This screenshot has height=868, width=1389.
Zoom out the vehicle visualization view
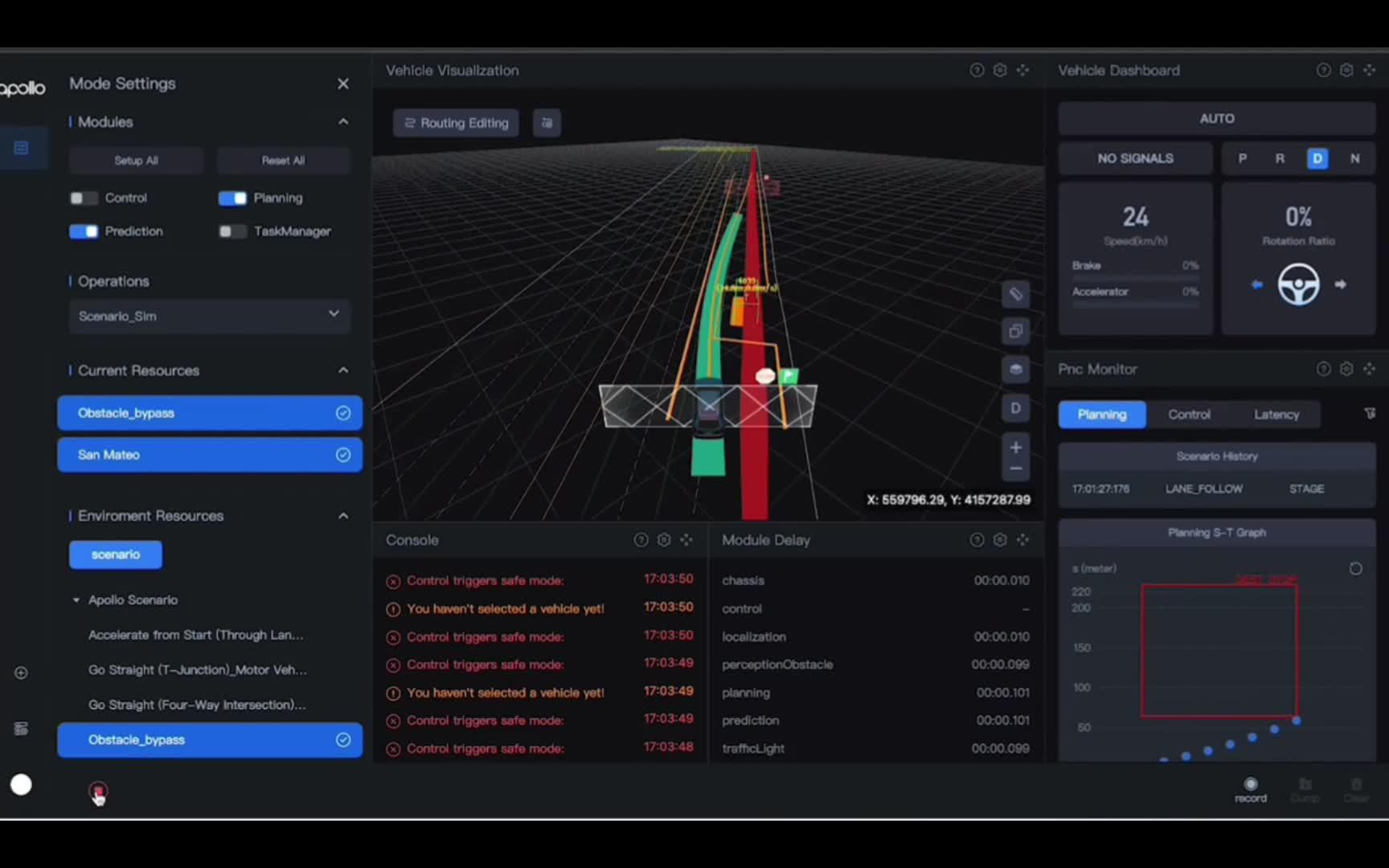1016,469
